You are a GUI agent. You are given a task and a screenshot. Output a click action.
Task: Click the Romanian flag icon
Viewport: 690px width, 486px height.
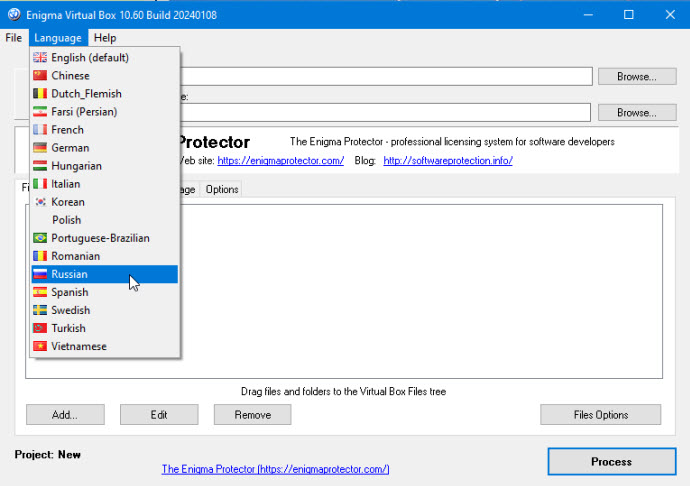(40, 256)
